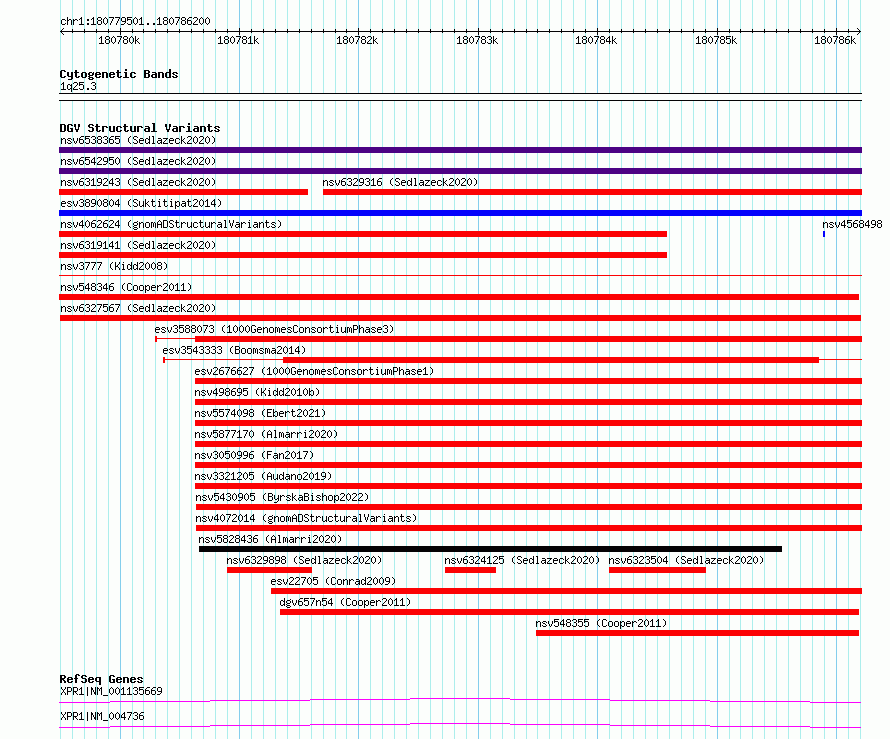Click the 180781k ruler tick label
This screenshot has width=890, height=739.
coord(238,40)
